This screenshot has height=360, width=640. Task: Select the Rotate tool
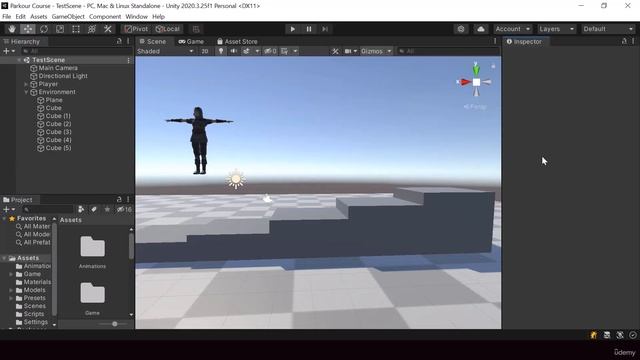click(44, 29)
